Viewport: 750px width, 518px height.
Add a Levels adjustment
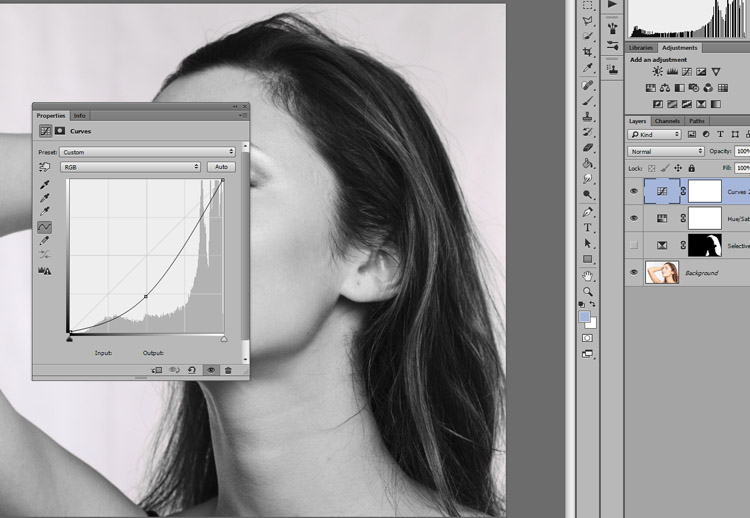click(x=672, y=72)
